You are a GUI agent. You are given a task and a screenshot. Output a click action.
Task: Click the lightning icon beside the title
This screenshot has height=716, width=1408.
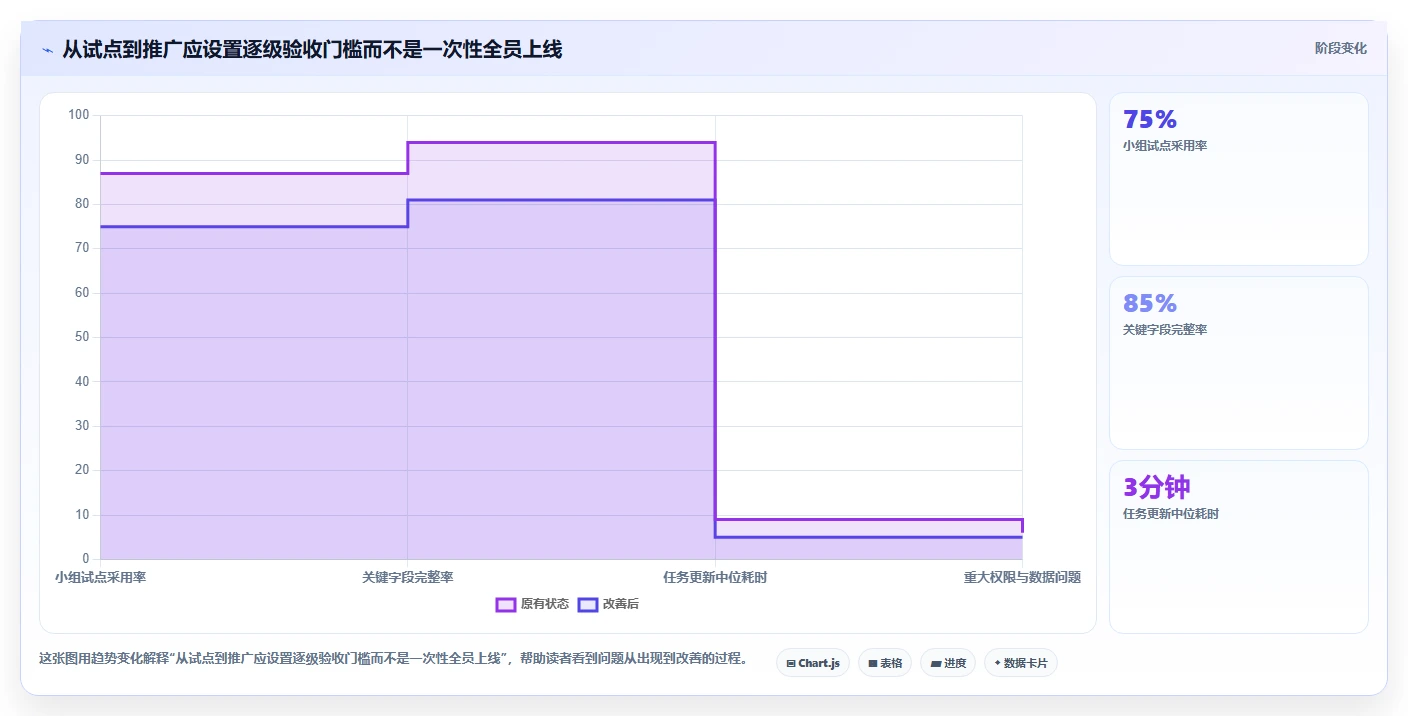click(47, 50)
